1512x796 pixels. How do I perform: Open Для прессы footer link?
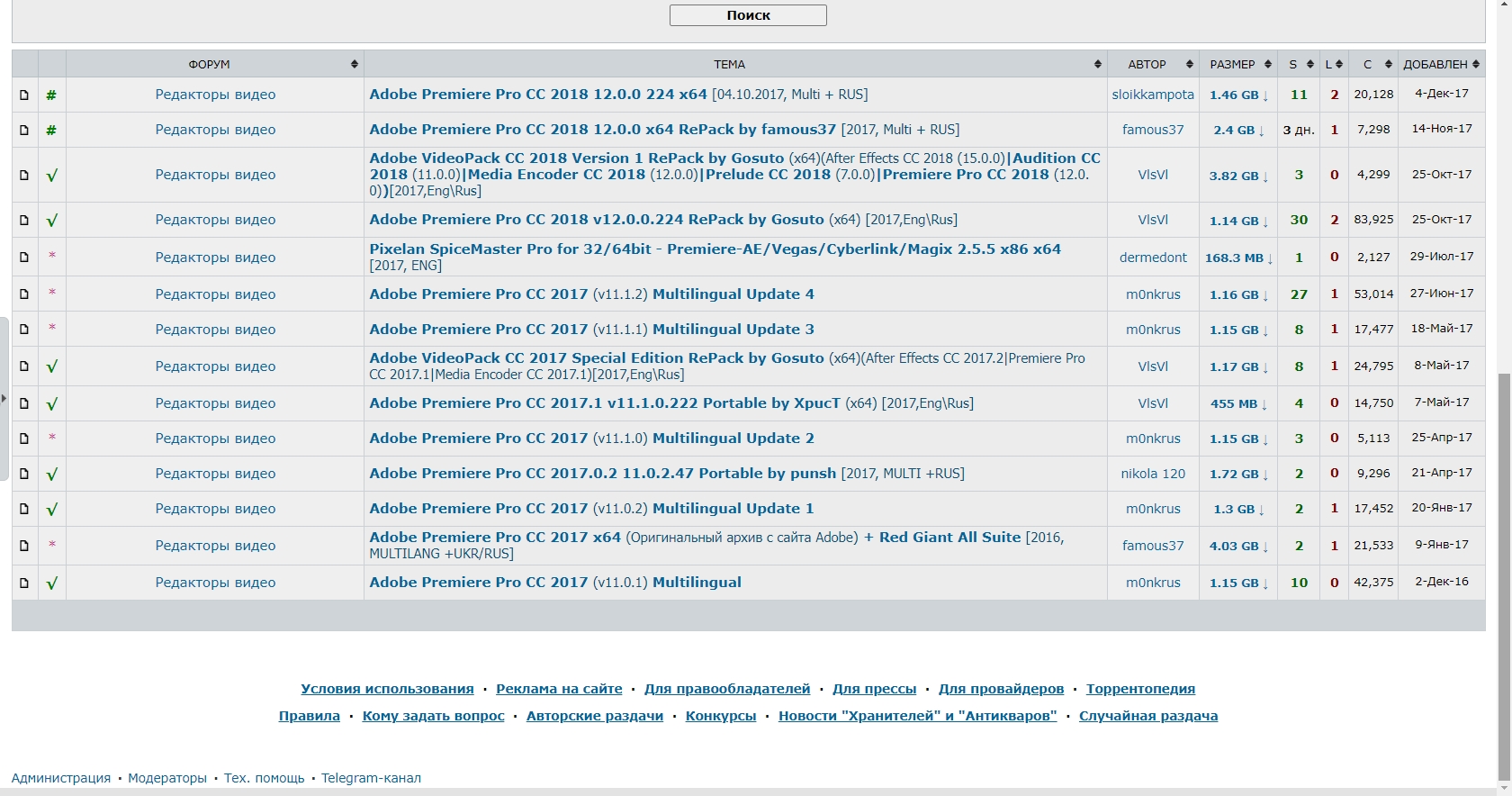point(874,689)
